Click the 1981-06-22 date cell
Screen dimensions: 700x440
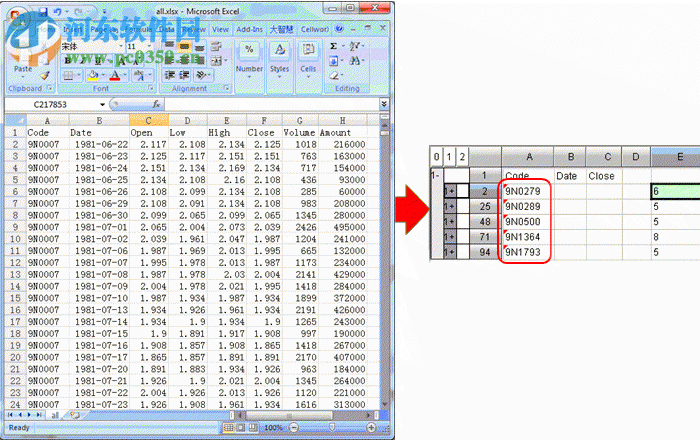[x=99, y=145]
